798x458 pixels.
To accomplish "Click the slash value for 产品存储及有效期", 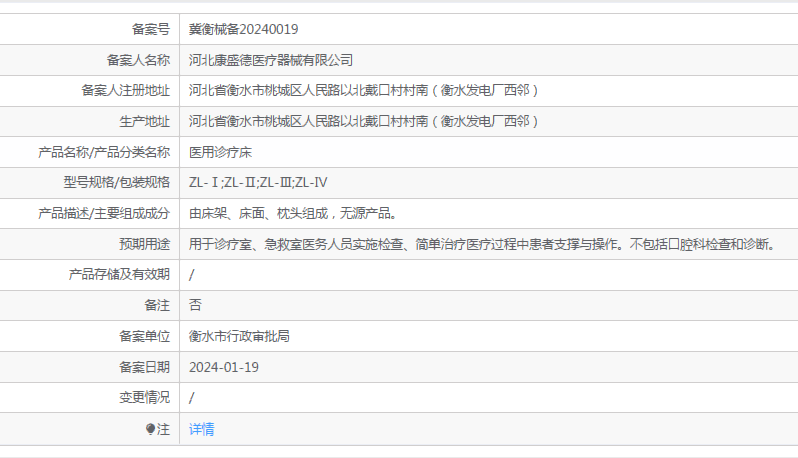I will coord(191,275).
